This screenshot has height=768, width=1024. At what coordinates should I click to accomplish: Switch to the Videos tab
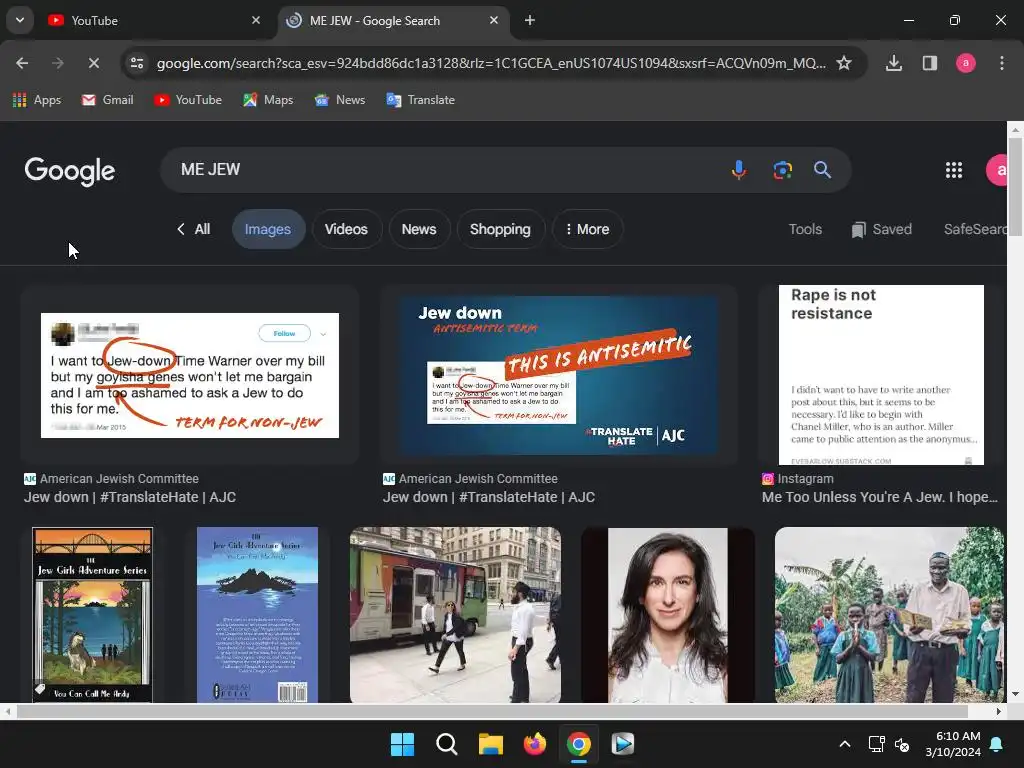(346, 229)
